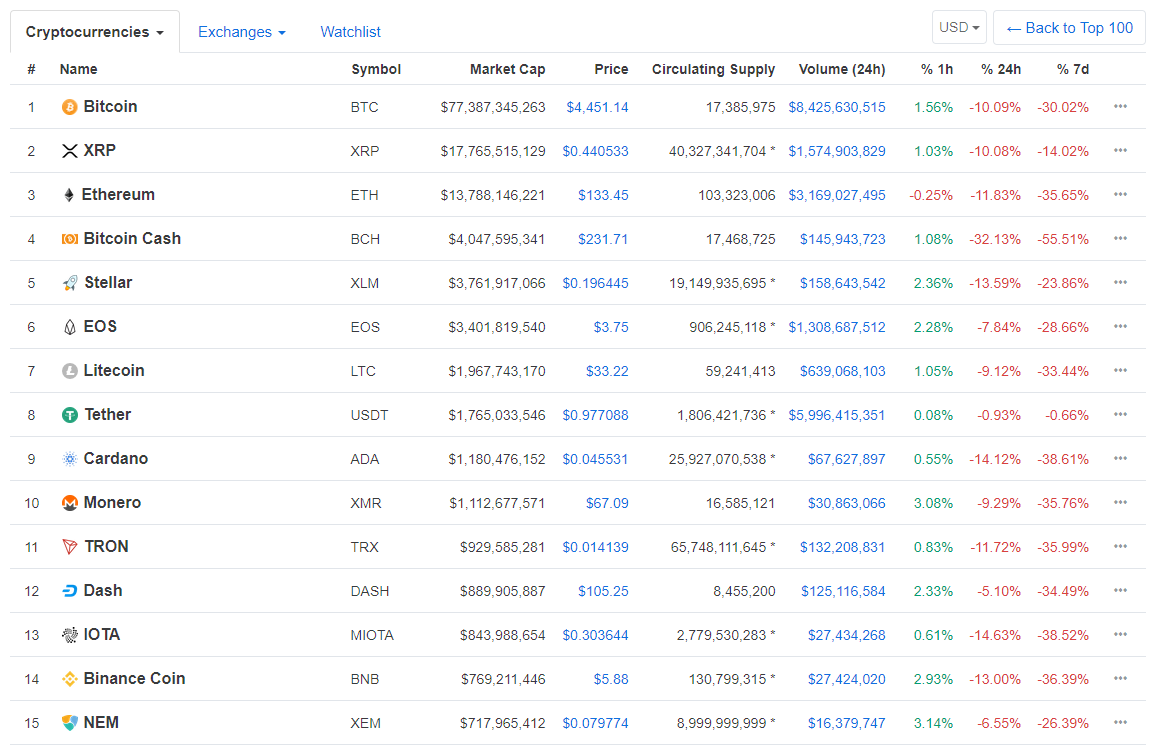
Task: Sort table by Market Cap column
Action: 507,69
